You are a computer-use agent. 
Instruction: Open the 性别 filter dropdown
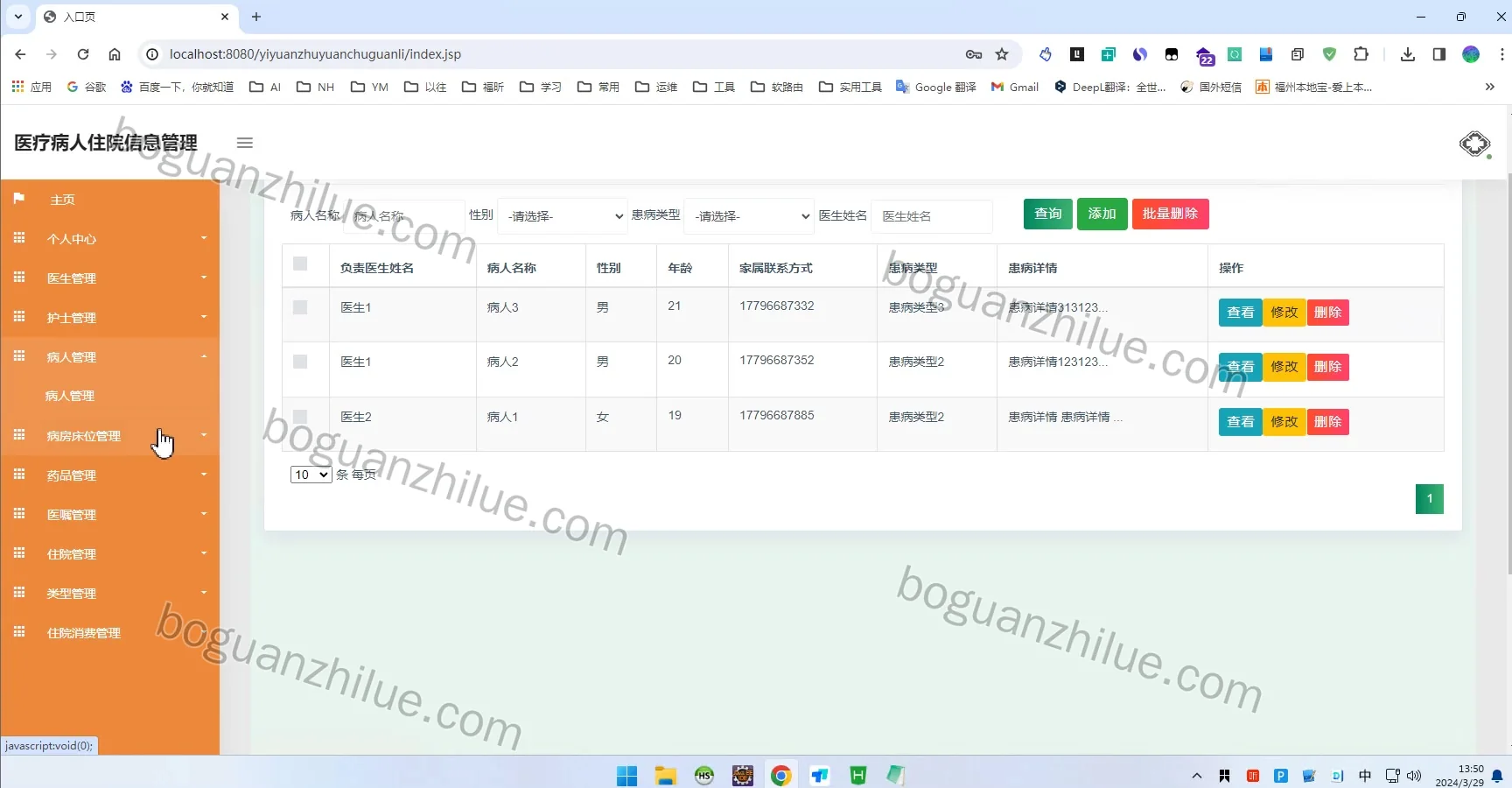(x=563, y=216)
